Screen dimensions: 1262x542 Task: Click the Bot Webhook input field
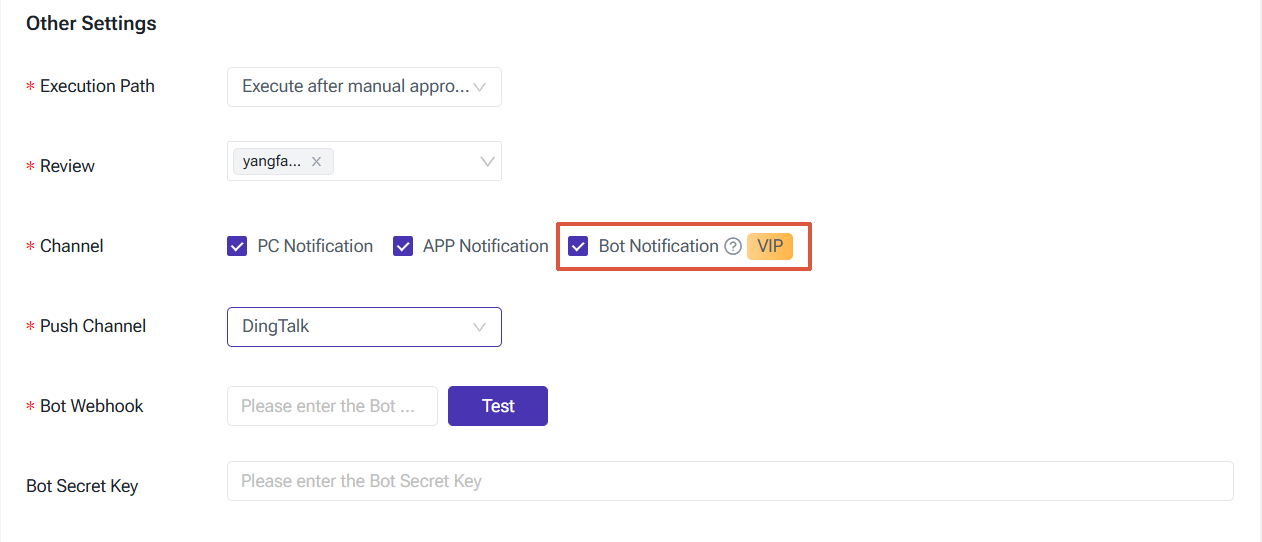pyautogui.click(x=332, y=406)
